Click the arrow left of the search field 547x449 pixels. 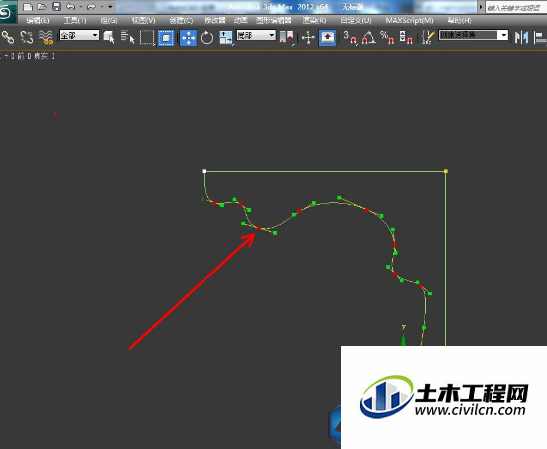click(x=481, y=7)
